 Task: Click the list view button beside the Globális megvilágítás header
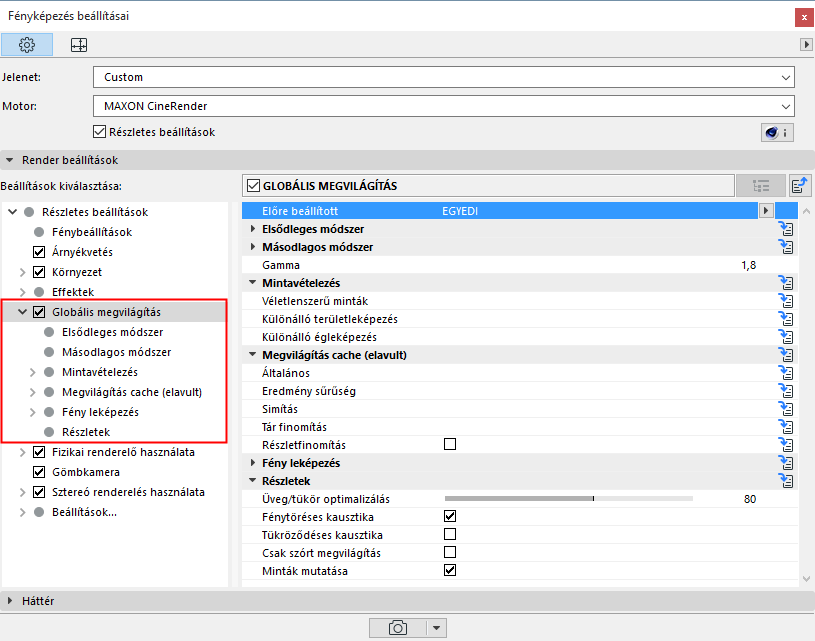coord(761,186)
